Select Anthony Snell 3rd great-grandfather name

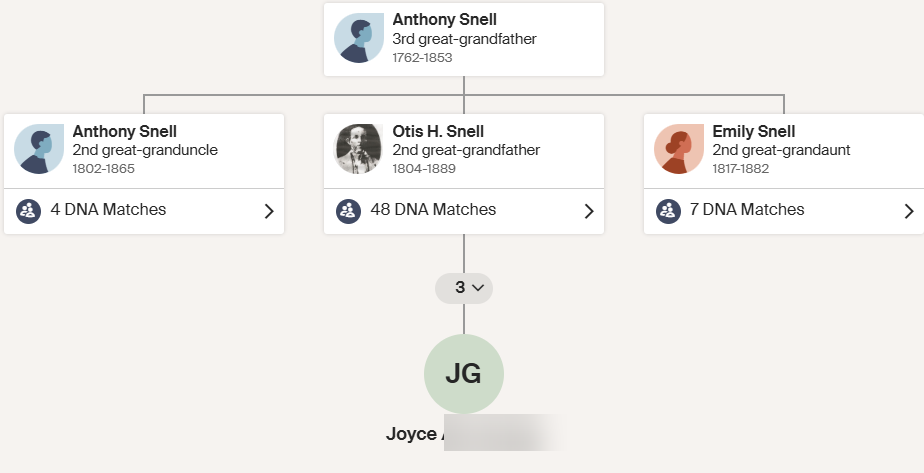coord(444,20)
